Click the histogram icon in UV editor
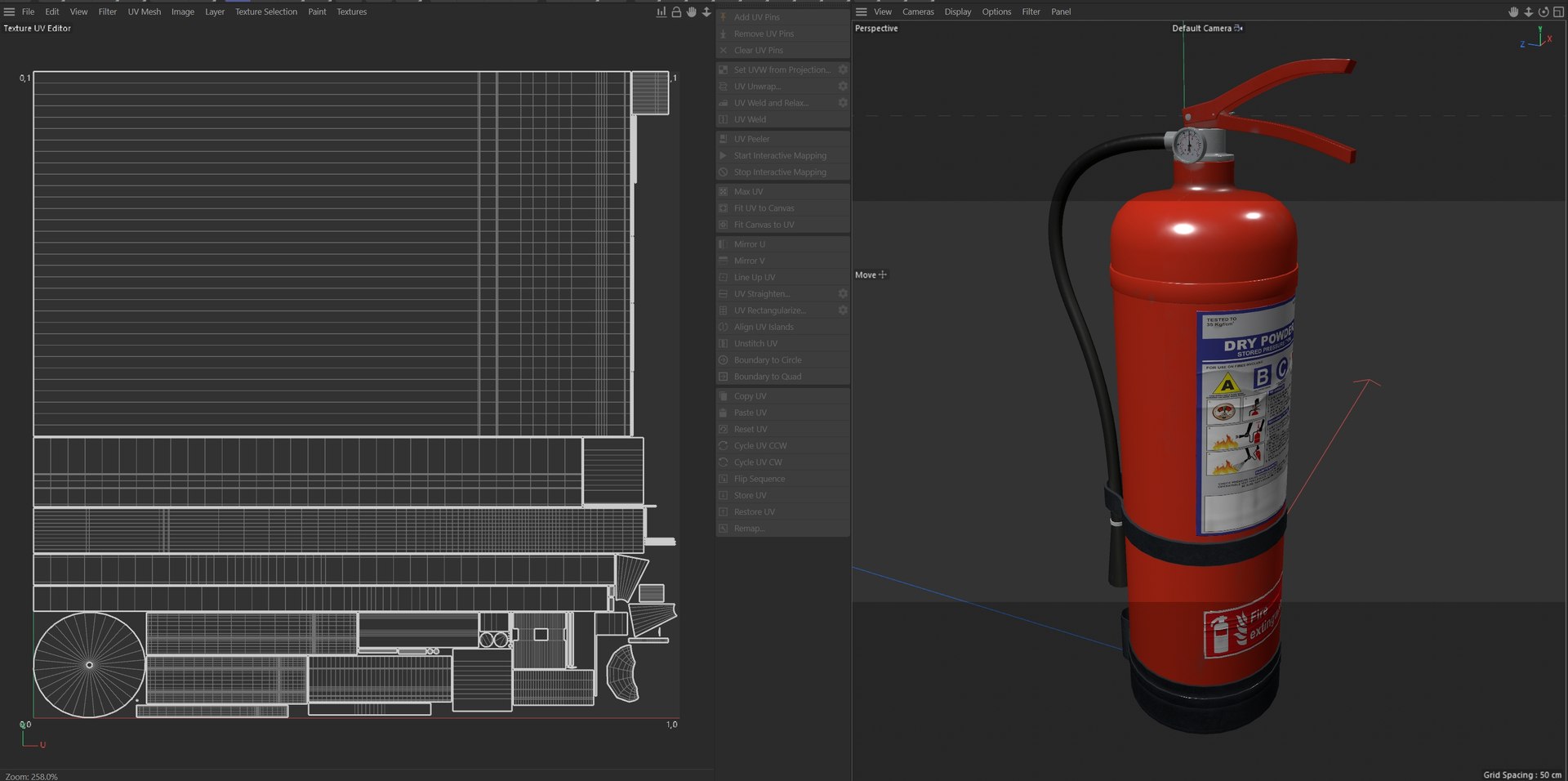This screenshot has height=781, width=1568. [661, 11]
